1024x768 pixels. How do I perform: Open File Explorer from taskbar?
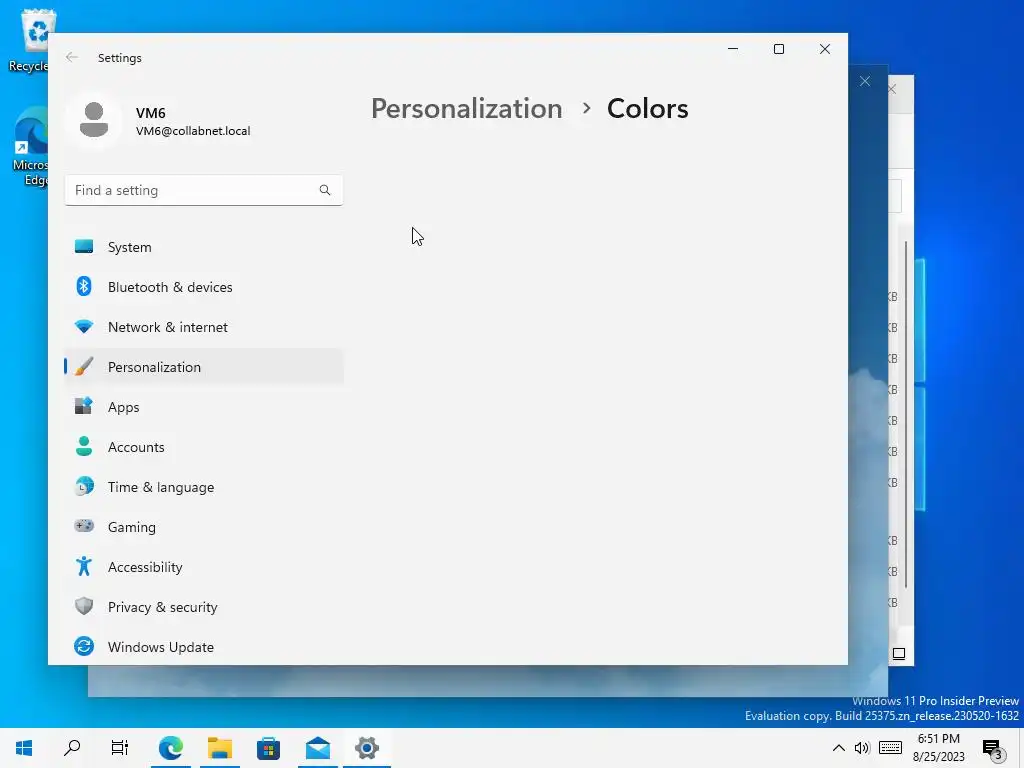(x=220, y=748)
